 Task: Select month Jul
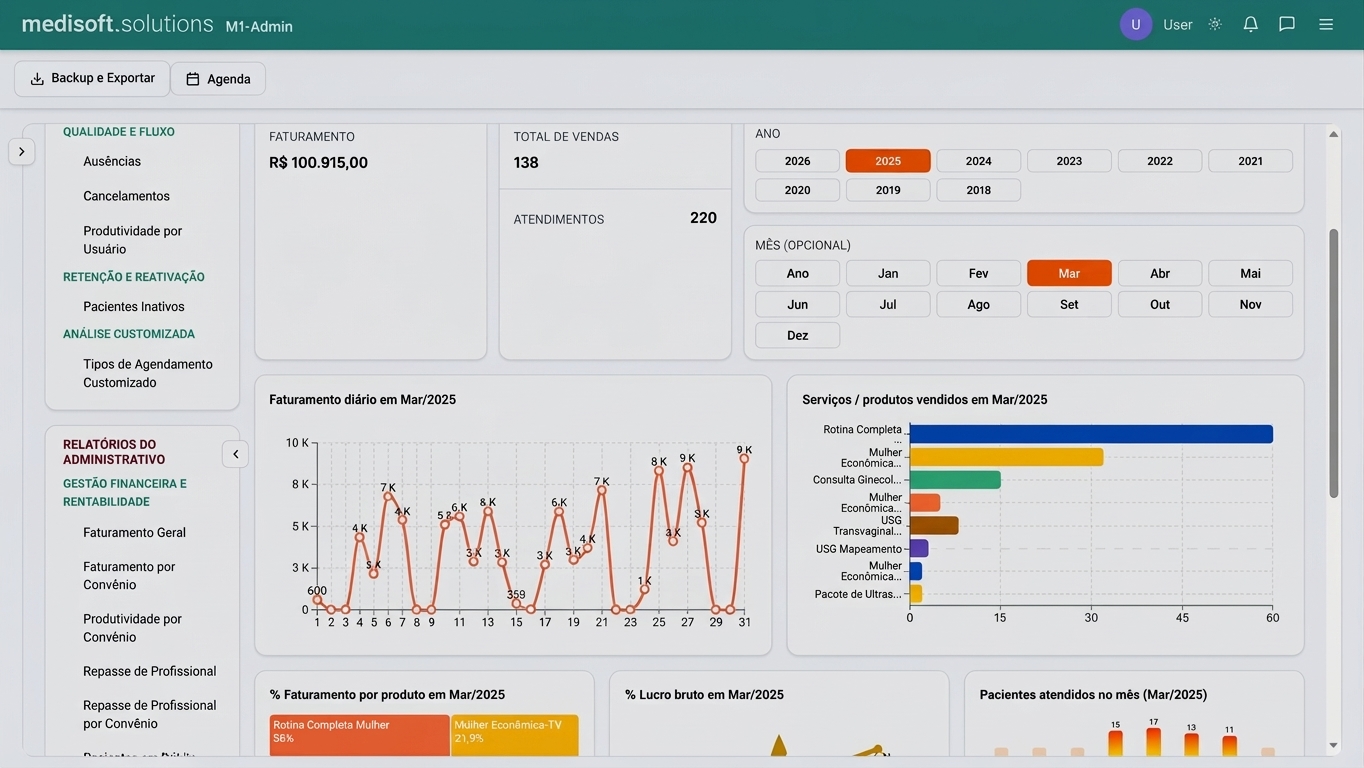[x=888, y=304]
